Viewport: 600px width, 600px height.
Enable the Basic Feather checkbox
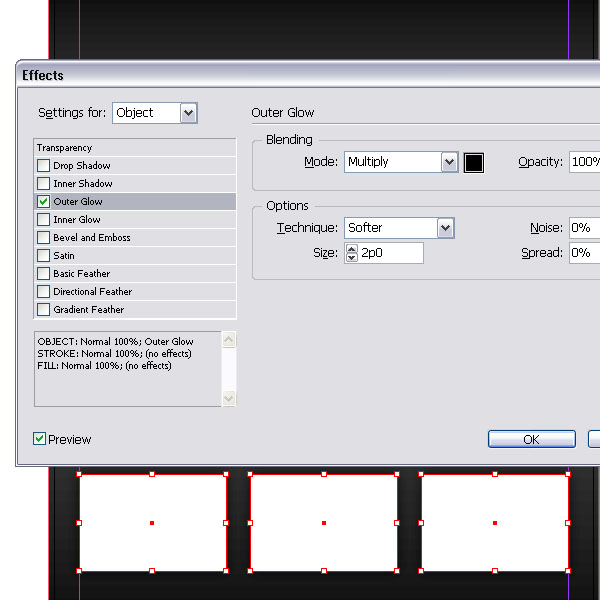tap(43, 274)
